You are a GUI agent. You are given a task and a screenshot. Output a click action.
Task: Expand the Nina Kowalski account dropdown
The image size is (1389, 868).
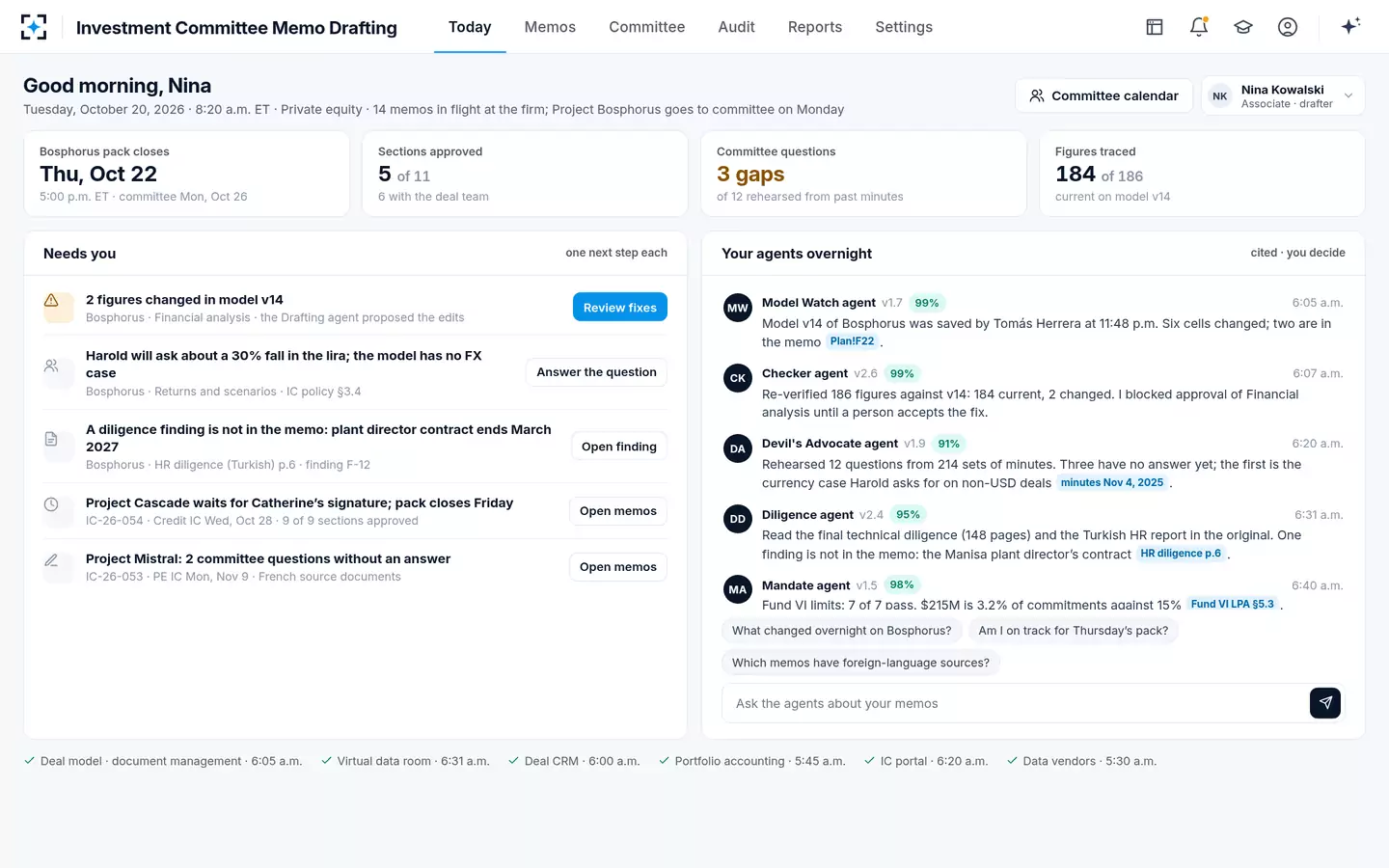point(1283,95)
